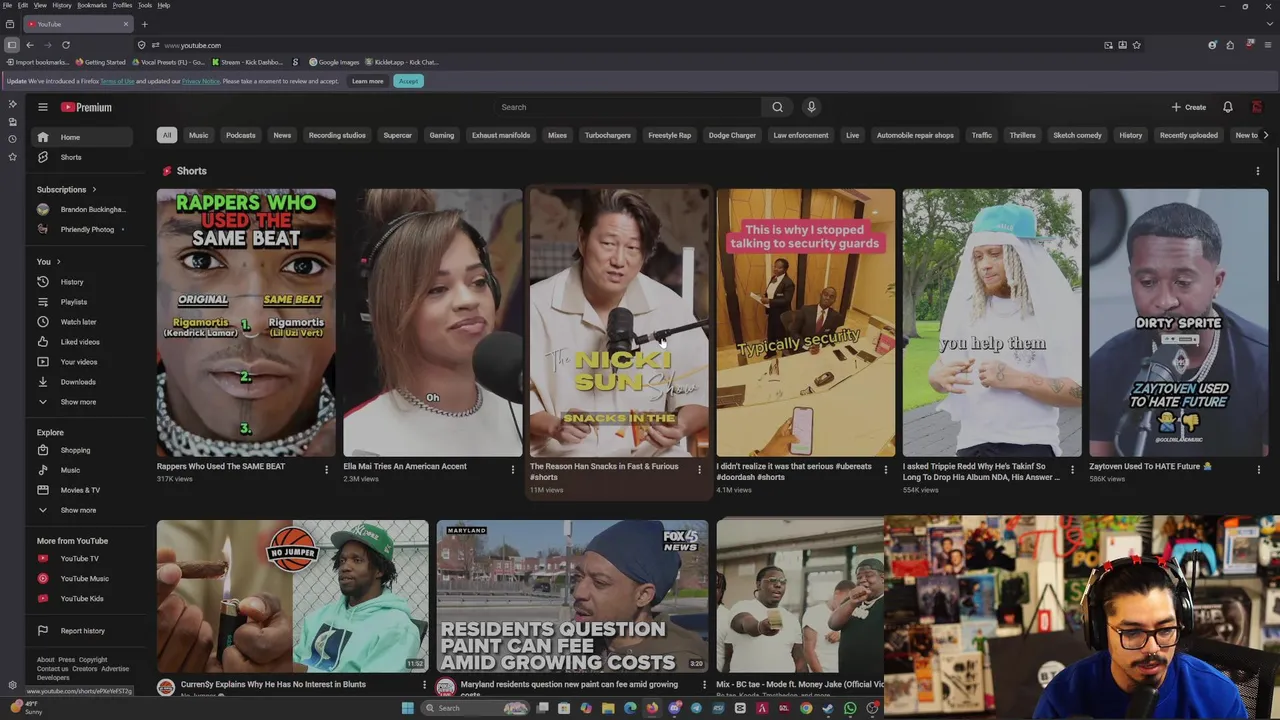Open Movies & TV under Explore
The height and width of the screenshot is (720, 1280).
pos(83,490)
